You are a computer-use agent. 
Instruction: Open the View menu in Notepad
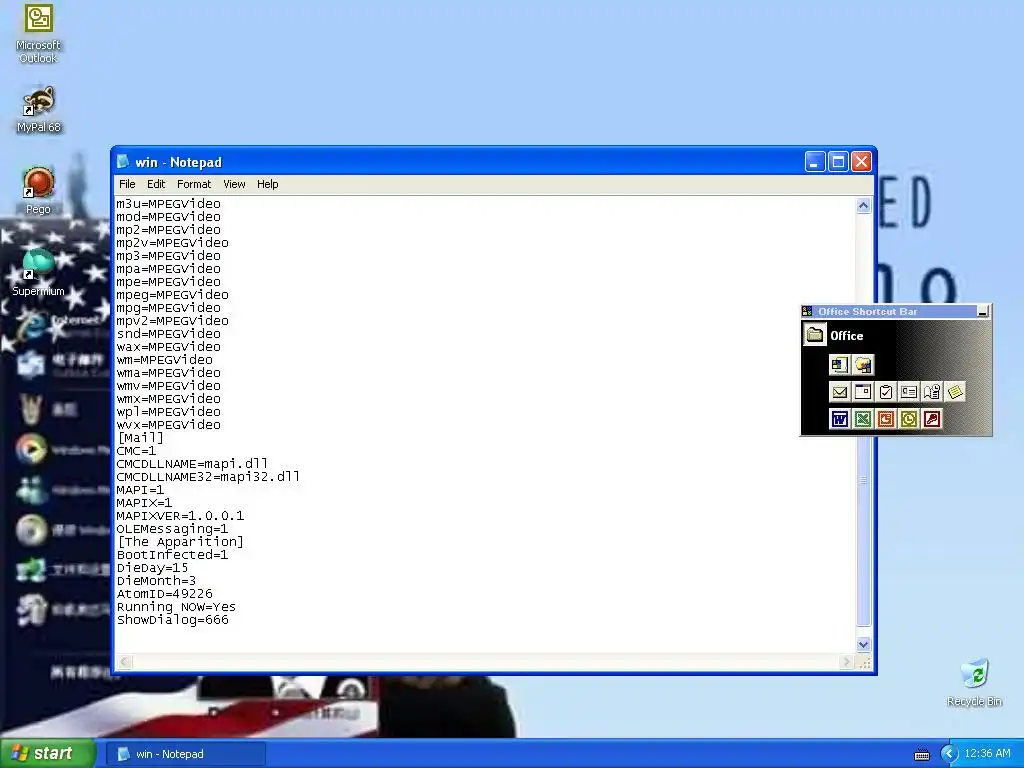(234, 184)
